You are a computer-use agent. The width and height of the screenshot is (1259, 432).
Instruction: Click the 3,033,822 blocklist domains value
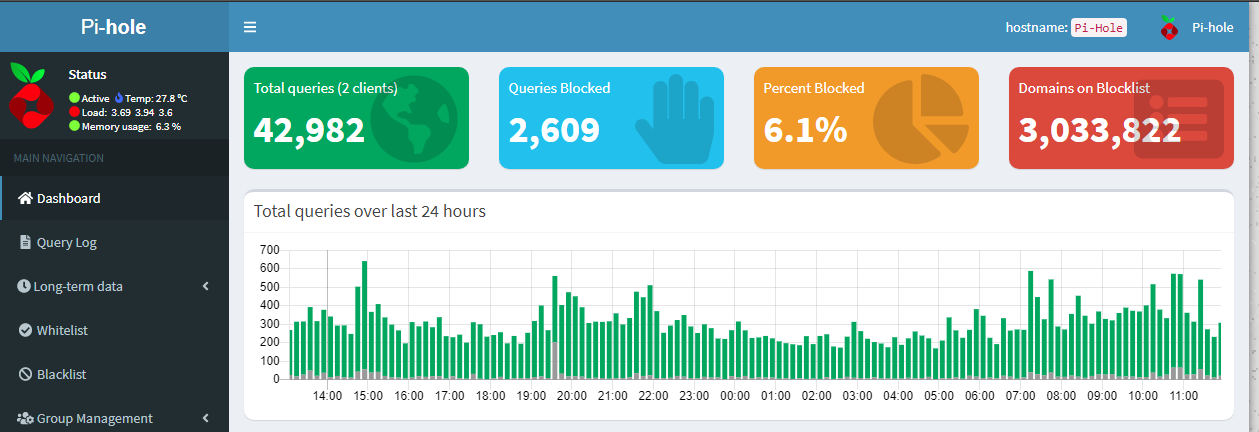point(1100,130)
